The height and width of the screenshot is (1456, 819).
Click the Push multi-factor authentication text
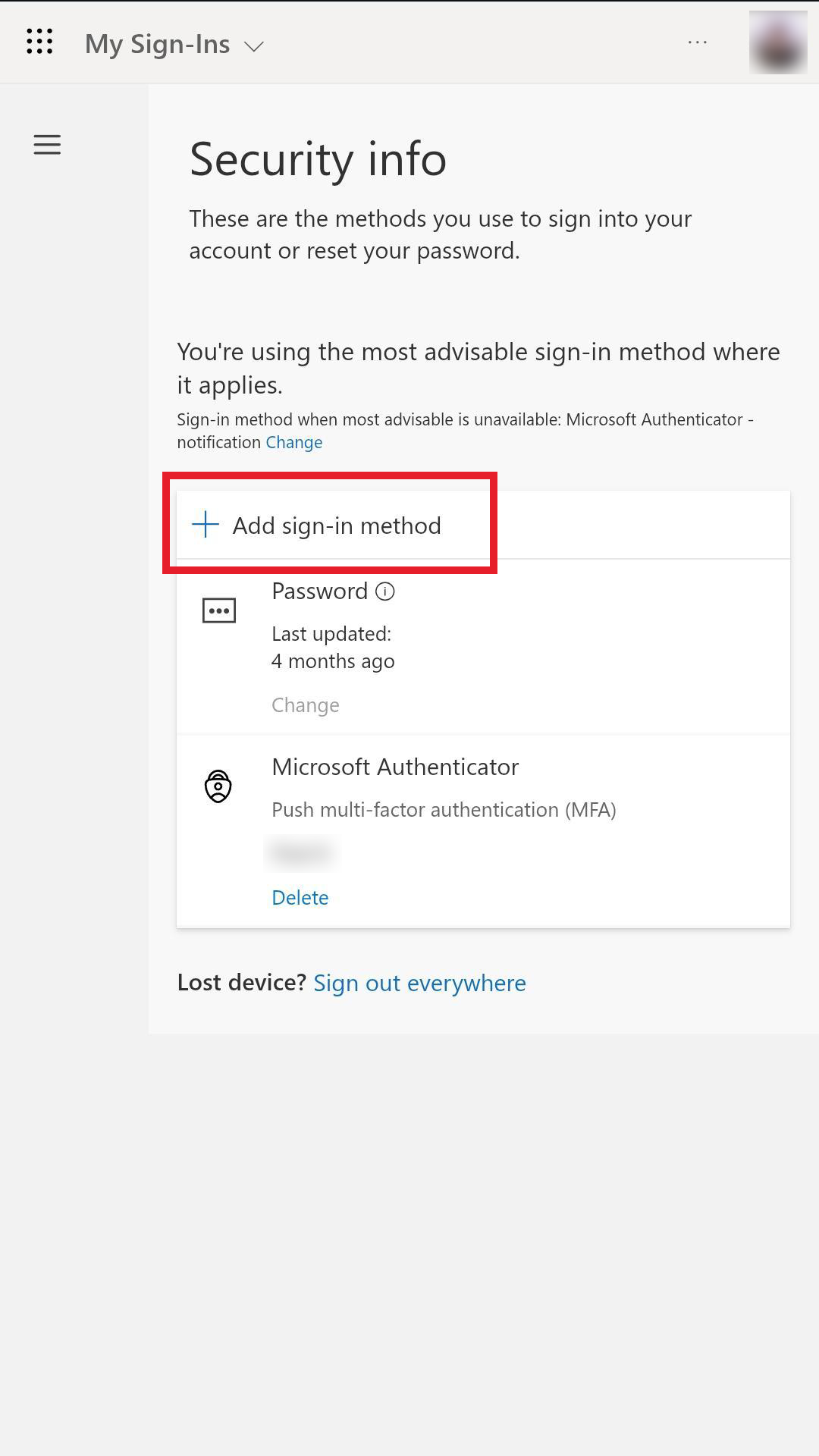pyautogui.click(x=444, y=810)
